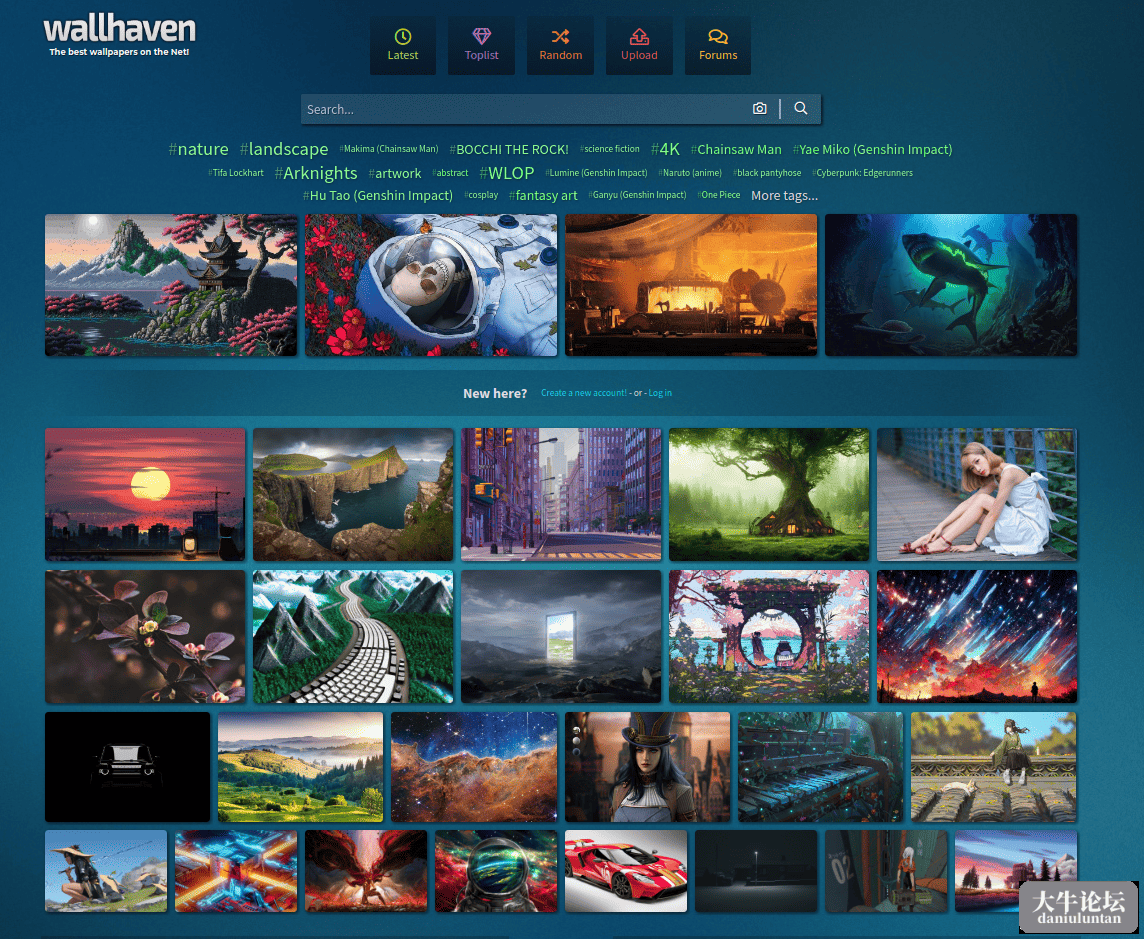Open the green sea cliffs wallpaper
1144x939 pixels.
pyautogui.click(x=353, y=495)
